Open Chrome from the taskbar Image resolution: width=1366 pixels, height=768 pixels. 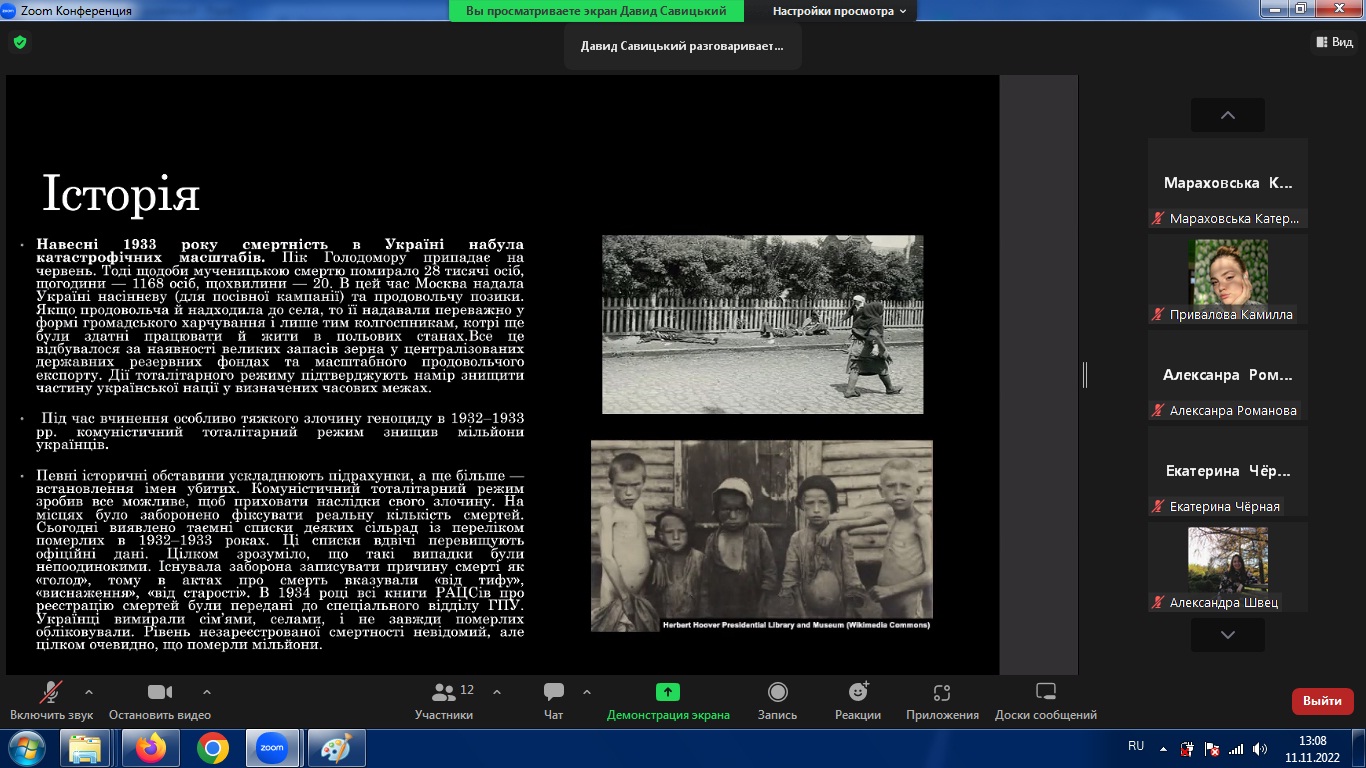(212, 748)
